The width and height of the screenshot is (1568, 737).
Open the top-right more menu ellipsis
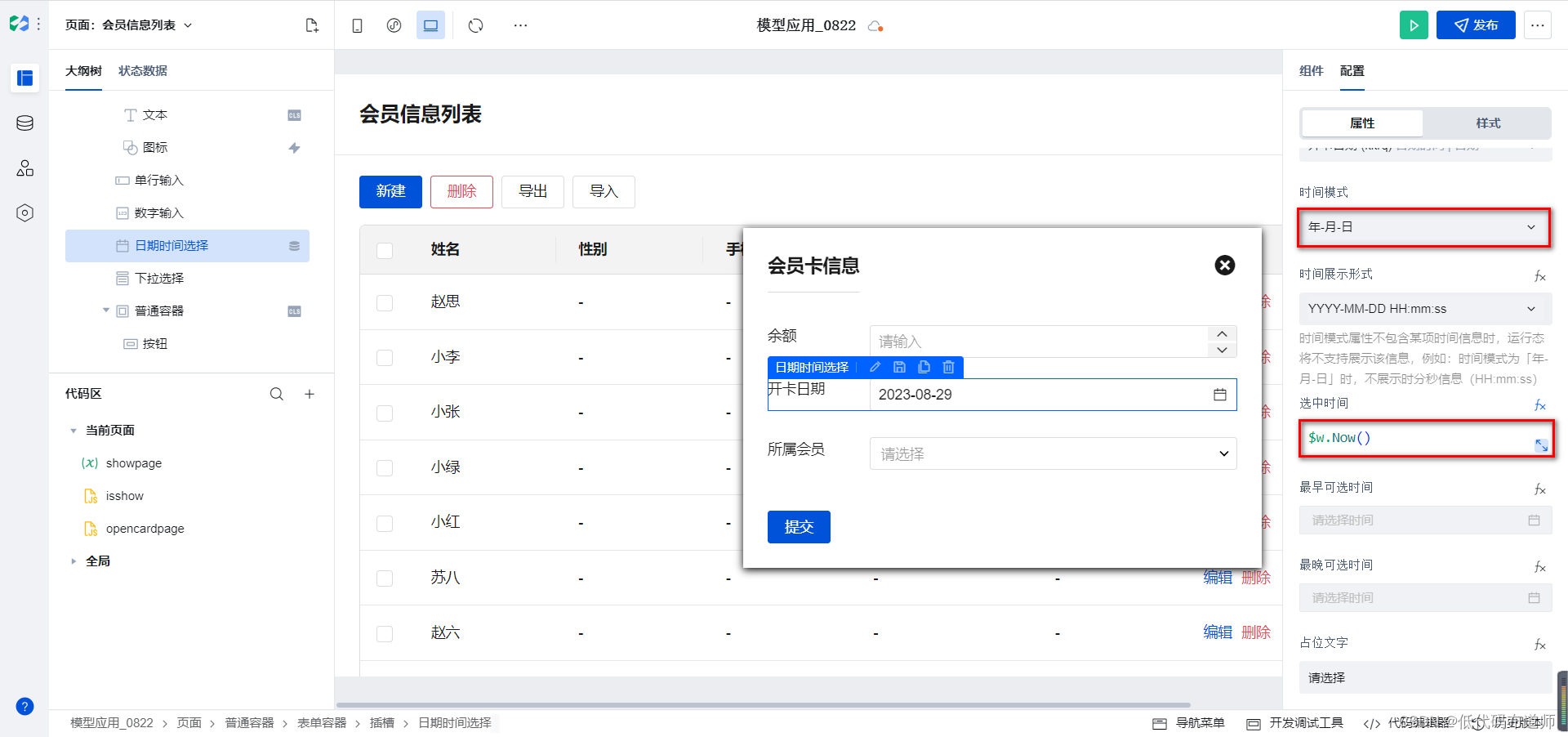pos(1537,25)
